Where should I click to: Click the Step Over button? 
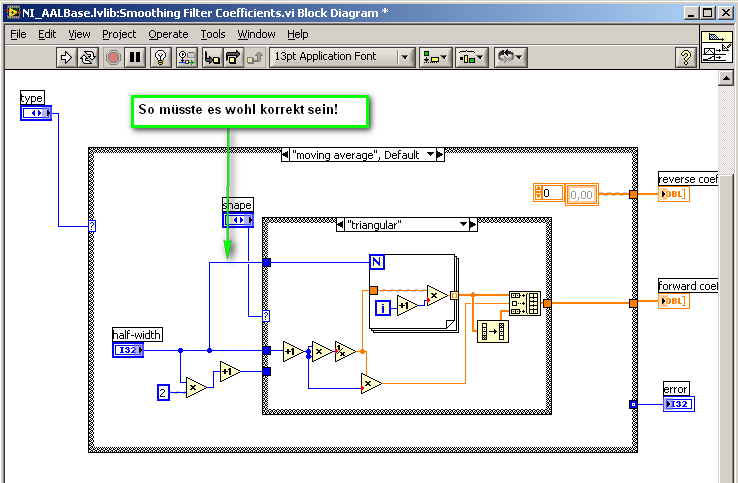click(233, 57)
